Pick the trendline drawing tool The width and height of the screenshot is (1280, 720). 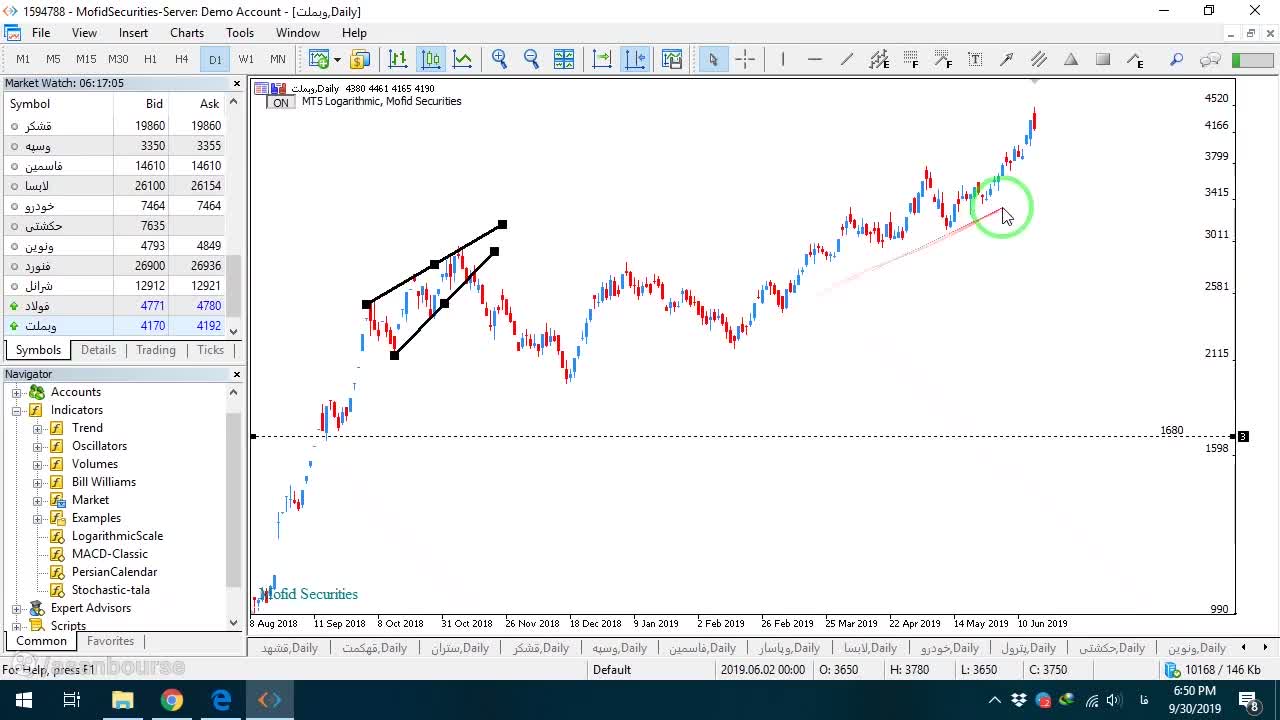[x=847, y=59]
